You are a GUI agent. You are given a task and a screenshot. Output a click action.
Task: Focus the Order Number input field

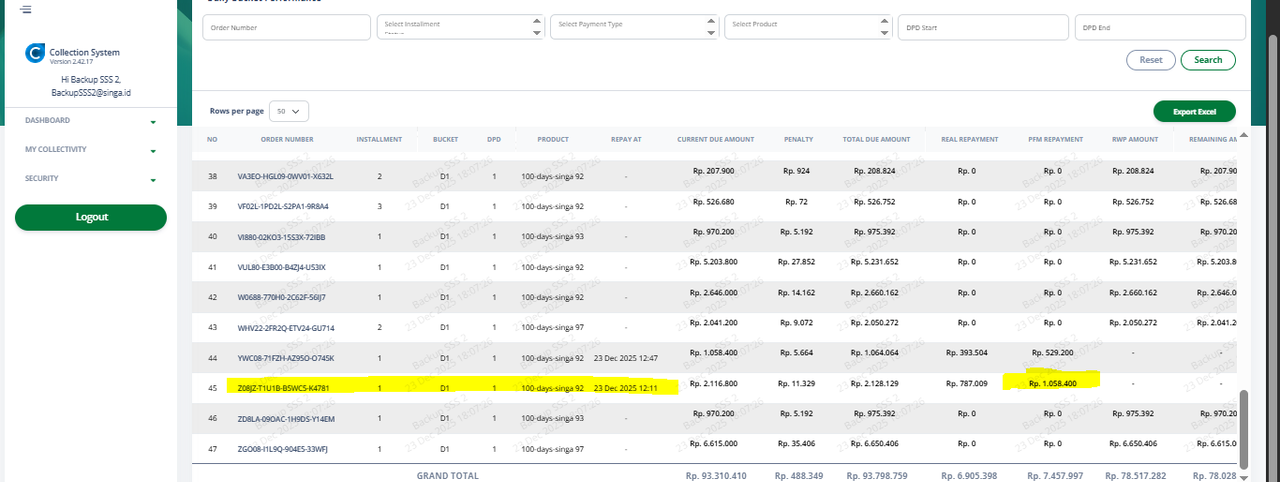286,27
